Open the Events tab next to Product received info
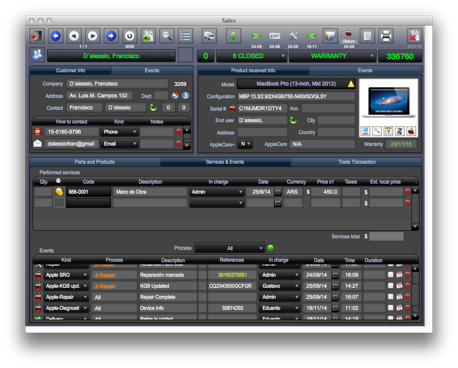 pyautogui.click(x=365, y=70)
